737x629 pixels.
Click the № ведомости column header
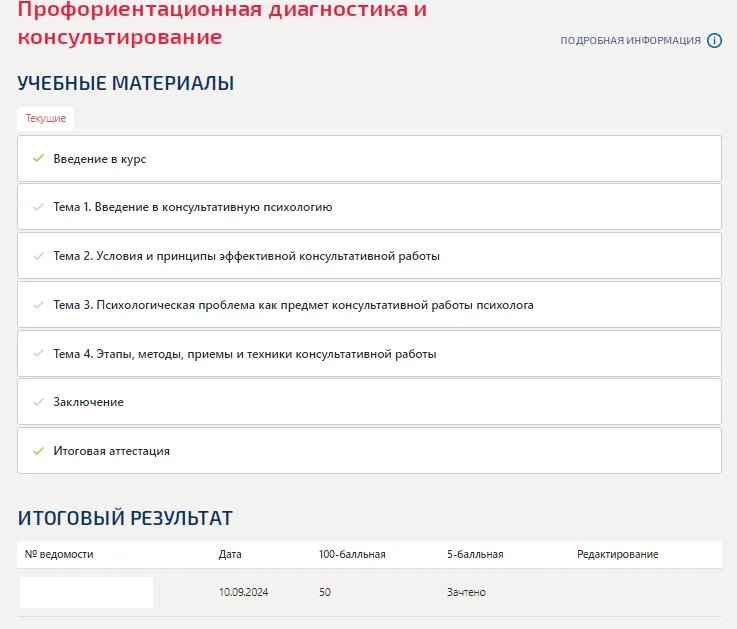pyautogui.click(x=59, y=554)
